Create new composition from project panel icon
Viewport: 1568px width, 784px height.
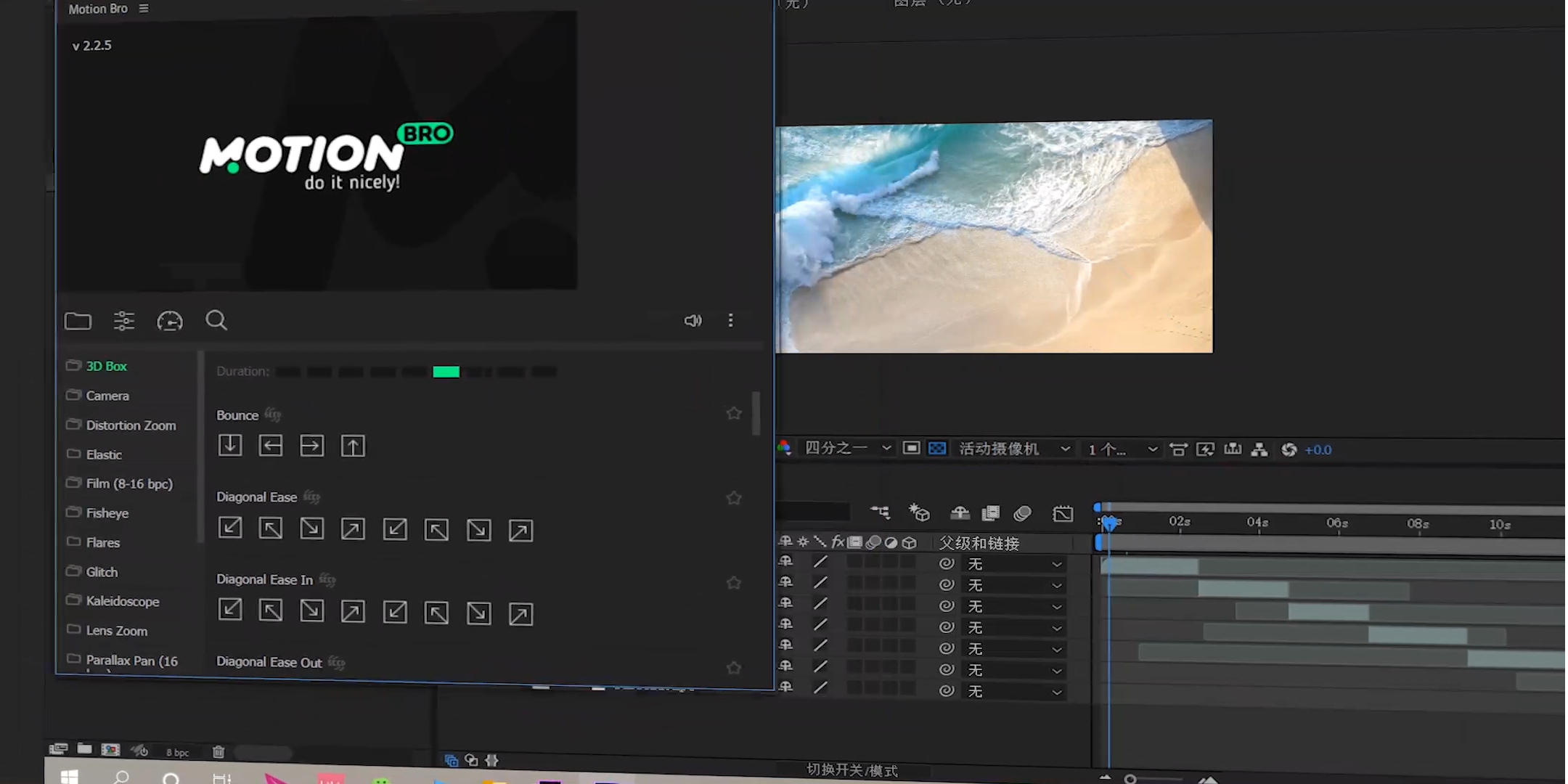[110, 749]
